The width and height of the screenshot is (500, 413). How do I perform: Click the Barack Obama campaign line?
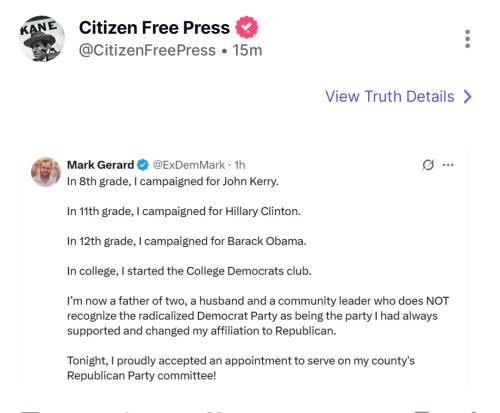point(187,241)
